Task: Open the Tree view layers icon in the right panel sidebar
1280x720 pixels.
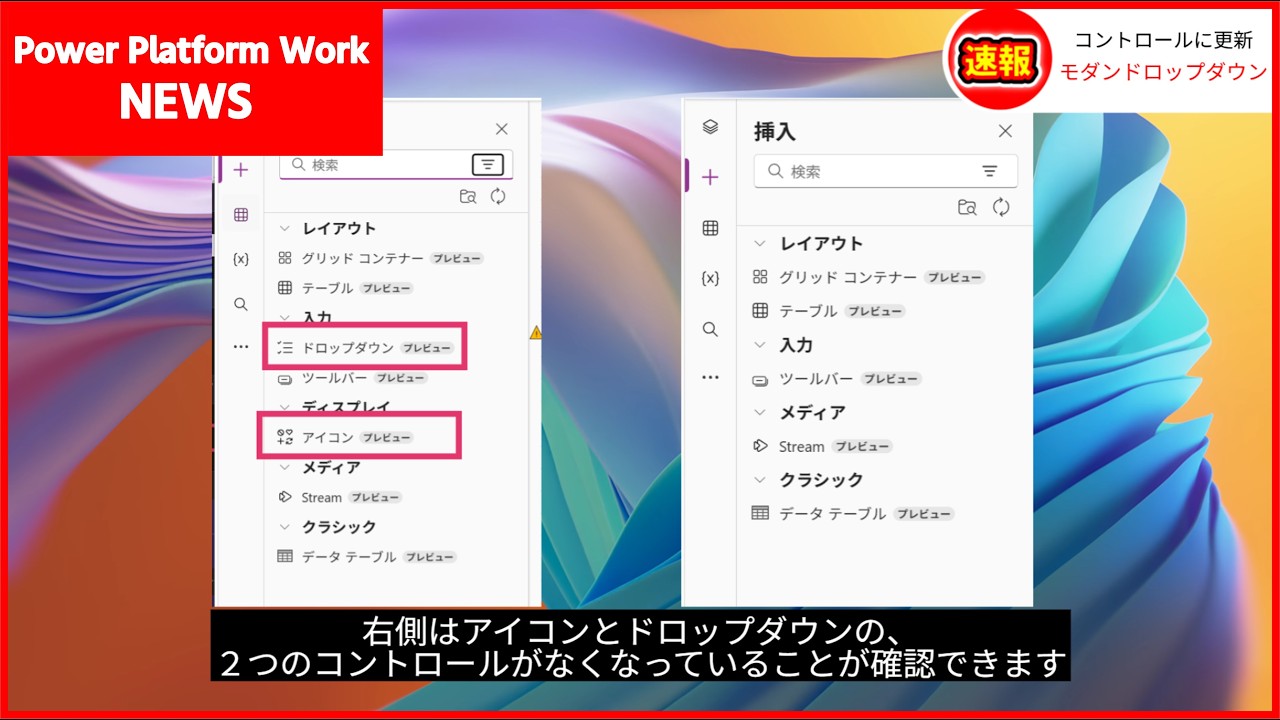Action: pos(710,127)
